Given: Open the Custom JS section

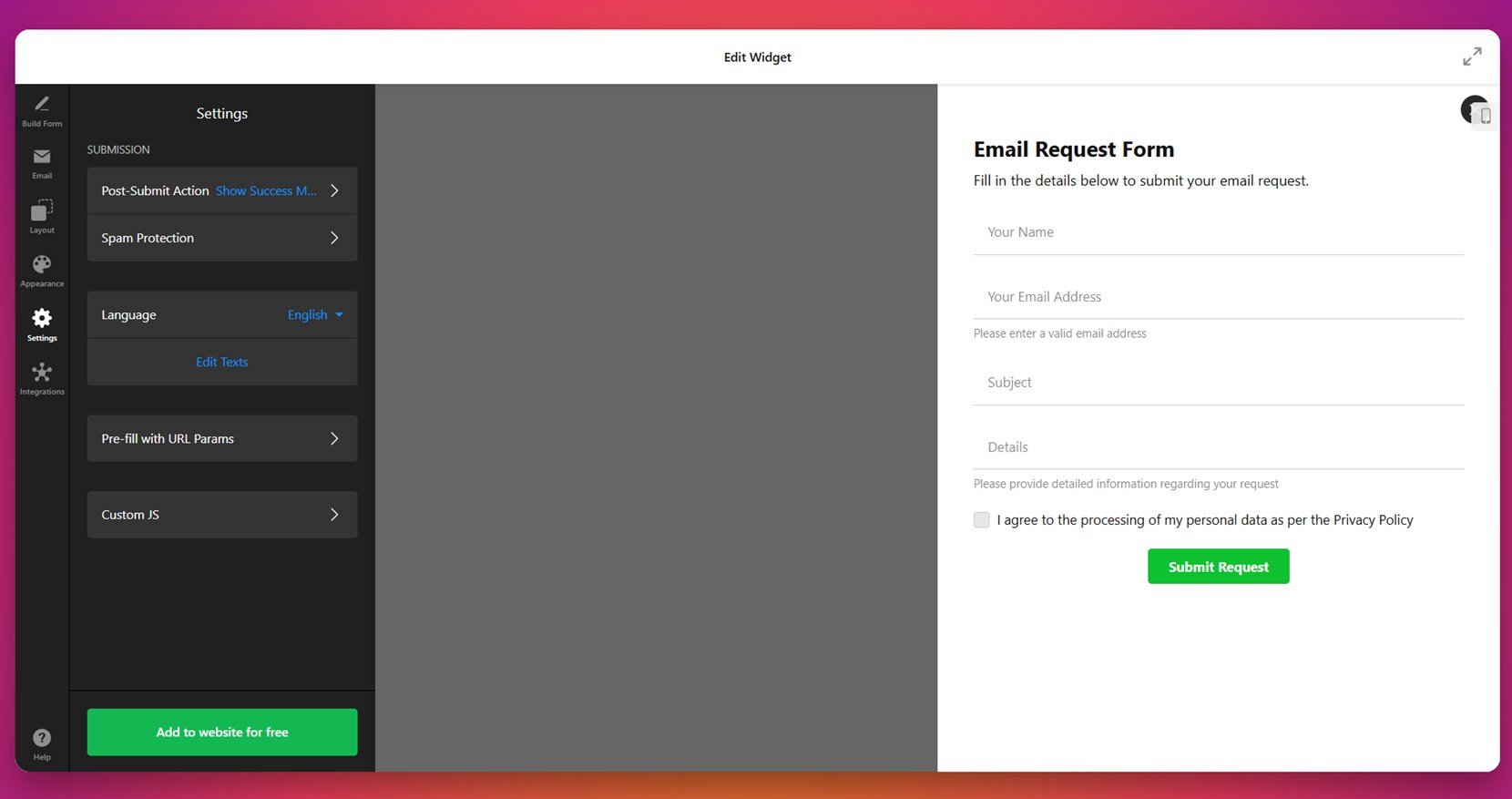Looking at the screenshot, I should click(222, 515).
